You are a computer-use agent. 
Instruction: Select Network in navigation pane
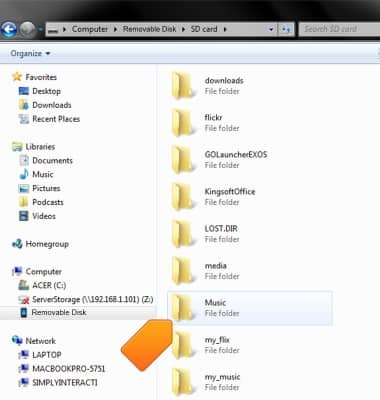click(40, 341)
